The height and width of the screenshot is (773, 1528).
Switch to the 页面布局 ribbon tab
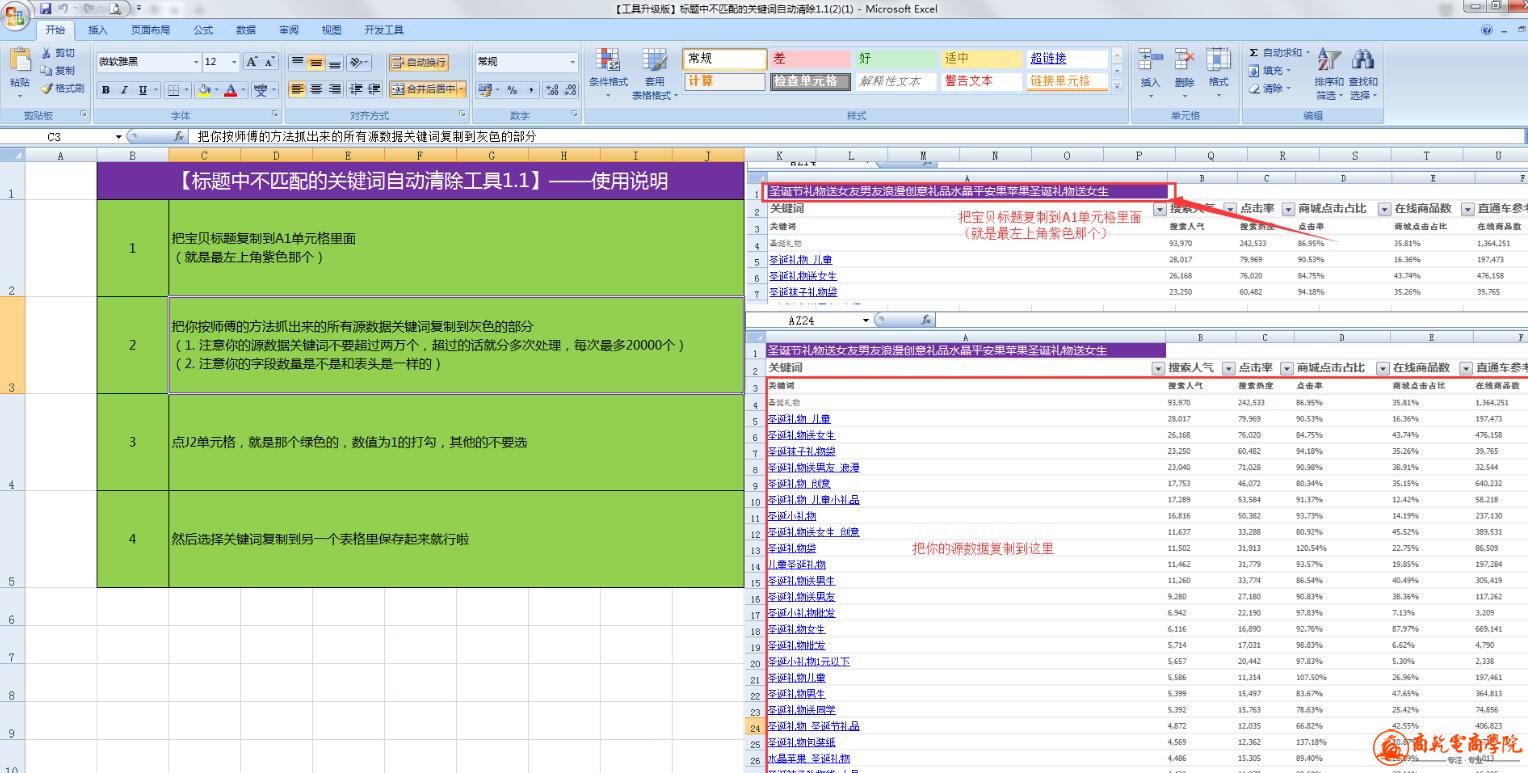point(150,30)
